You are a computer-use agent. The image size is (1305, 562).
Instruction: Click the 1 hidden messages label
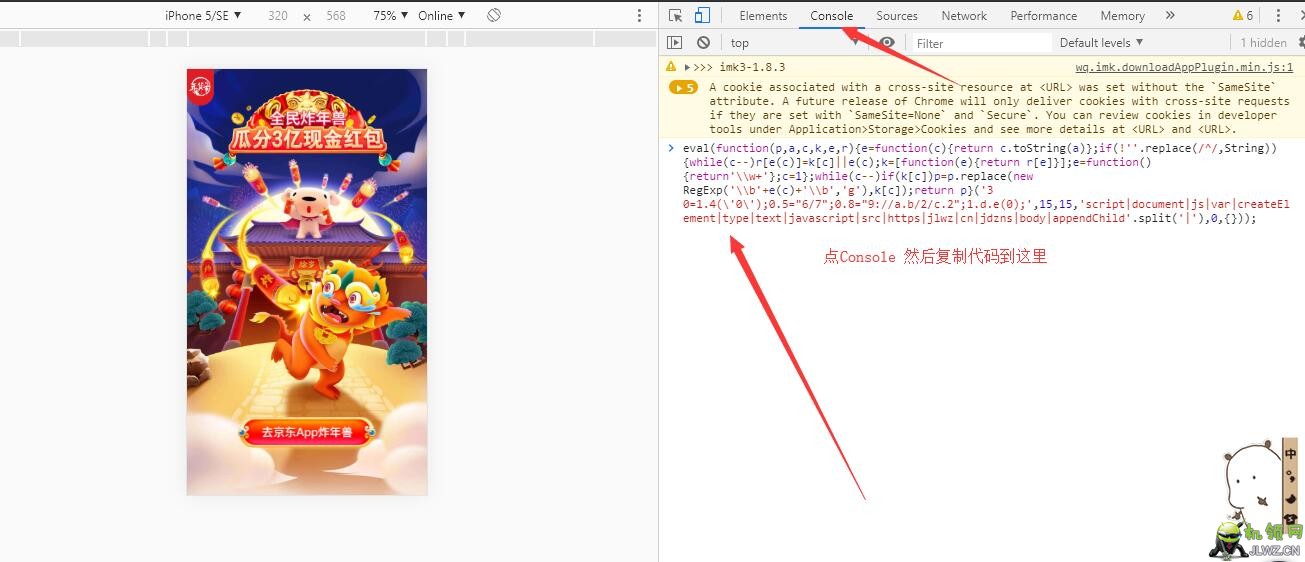click(x=1263, y=43)
